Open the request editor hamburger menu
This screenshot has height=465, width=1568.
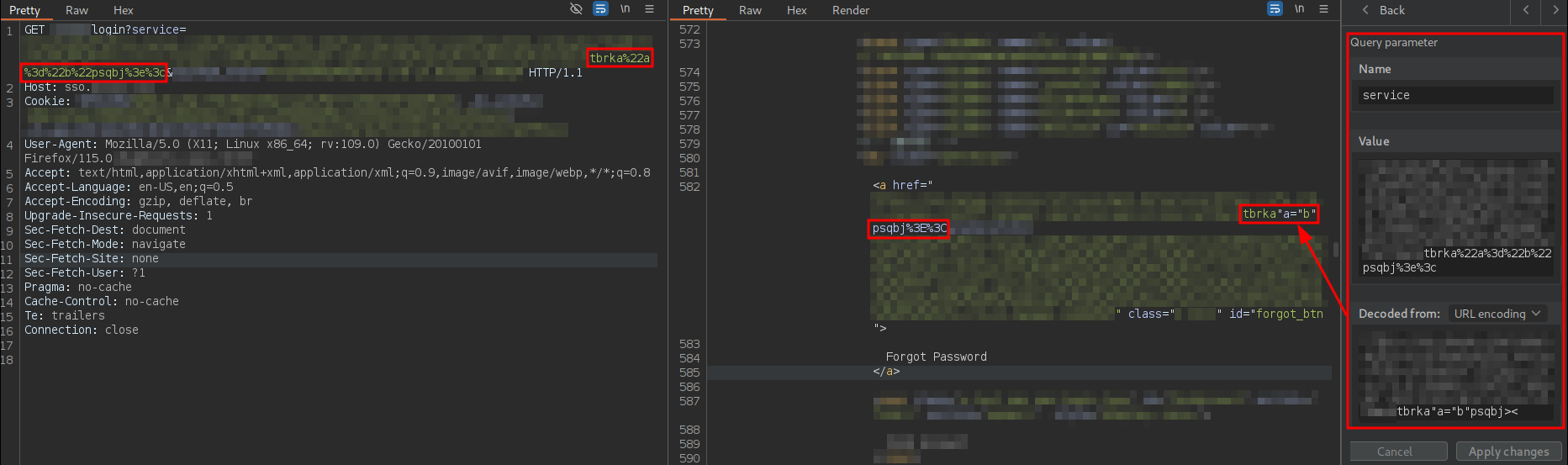649,9
